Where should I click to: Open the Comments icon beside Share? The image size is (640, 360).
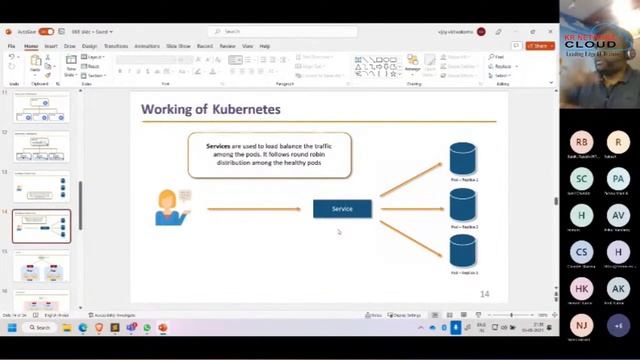pos(516,46)
